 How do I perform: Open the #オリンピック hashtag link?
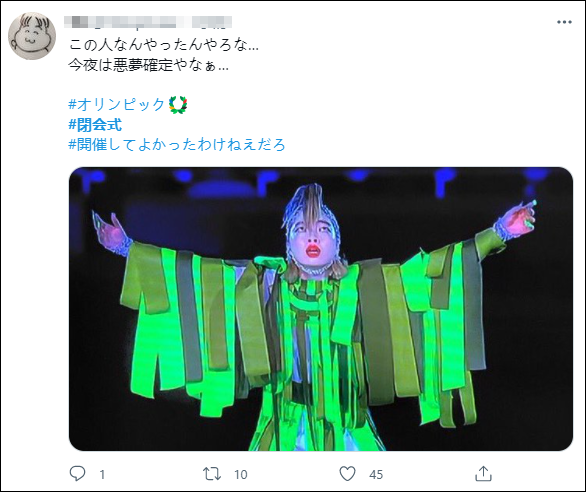point(116,104)
